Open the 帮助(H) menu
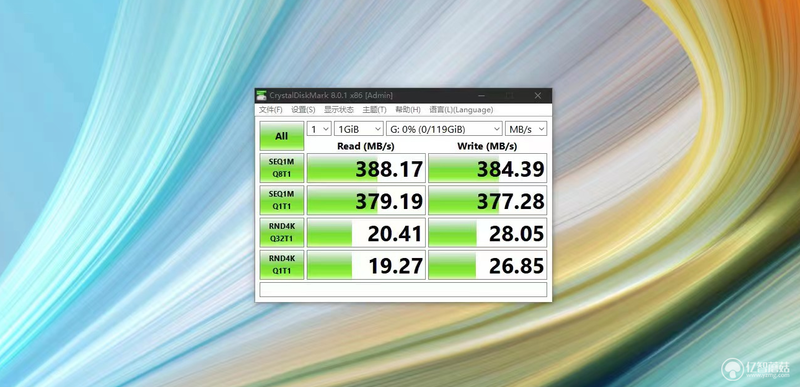The height and width of the screenshot is (387, 800). point(408,110)
